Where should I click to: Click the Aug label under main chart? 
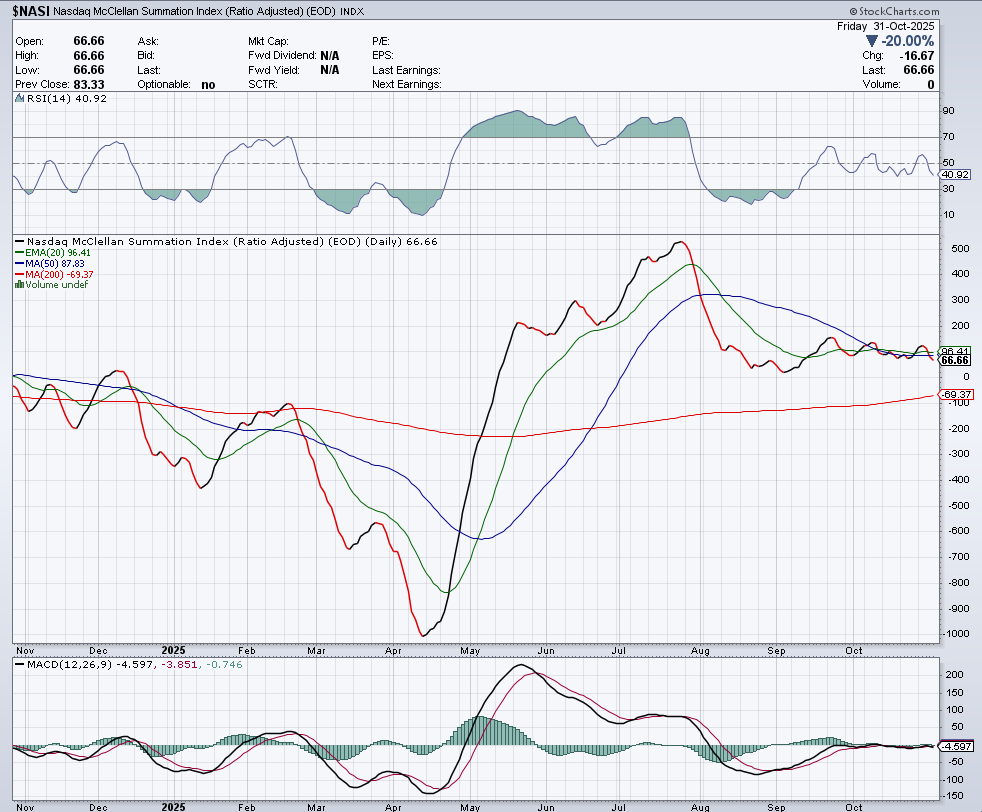(x=700, y=650)
